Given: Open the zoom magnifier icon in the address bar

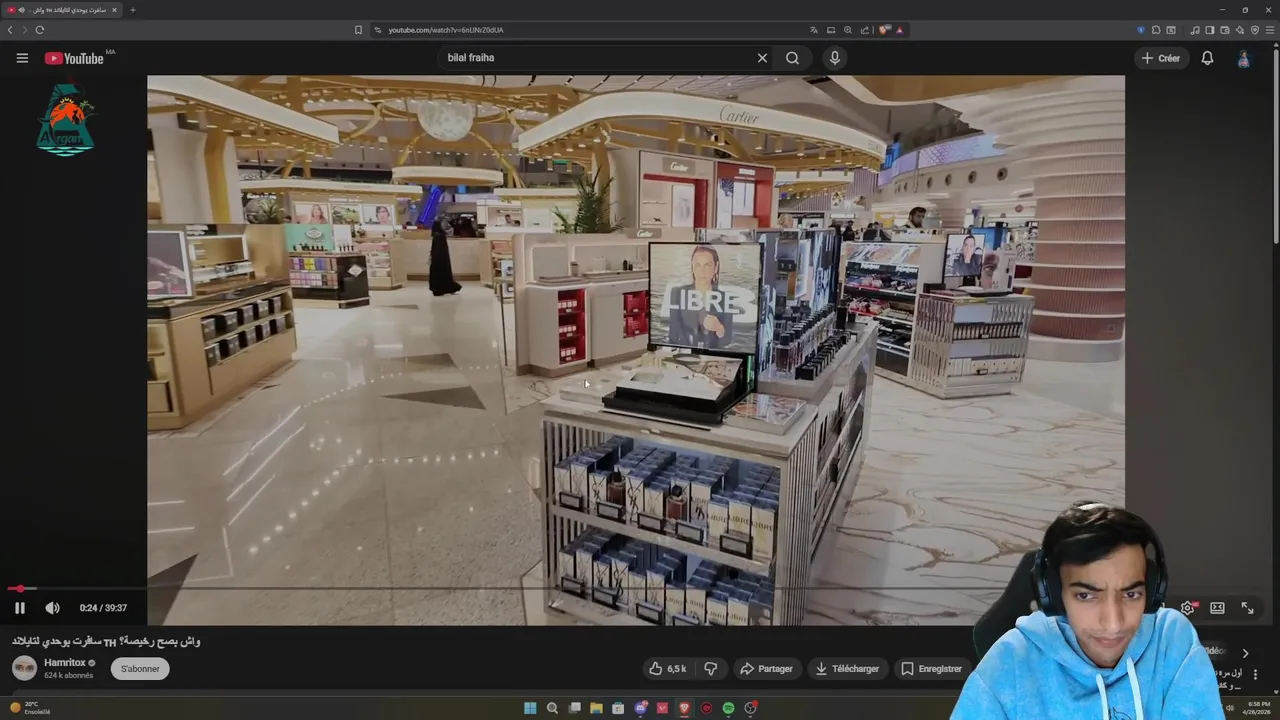Looking at the screenshot, I should click(848, 30).
